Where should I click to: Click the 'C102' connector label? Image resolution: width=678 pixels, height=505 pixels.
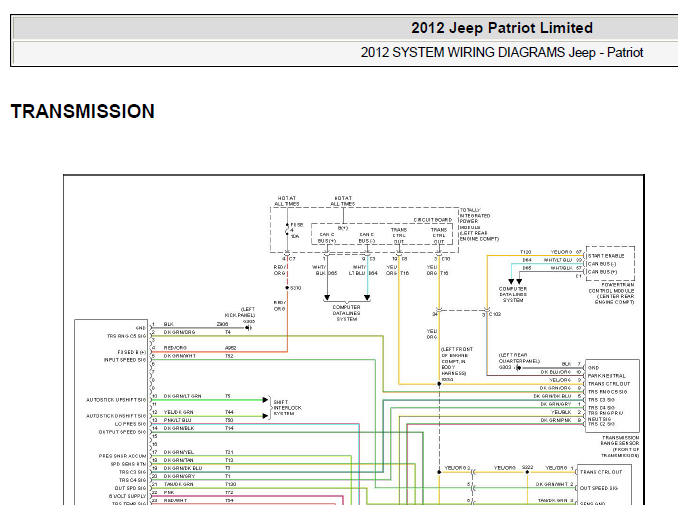click(x=496, y=314)
